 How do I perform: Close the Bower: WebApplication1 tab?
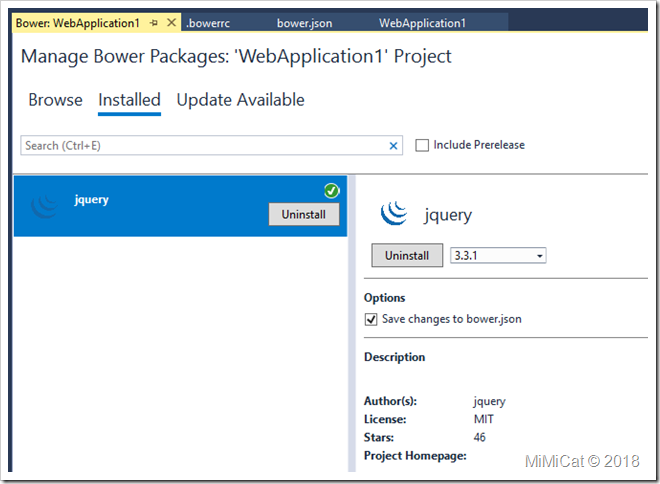coord(171,22)
